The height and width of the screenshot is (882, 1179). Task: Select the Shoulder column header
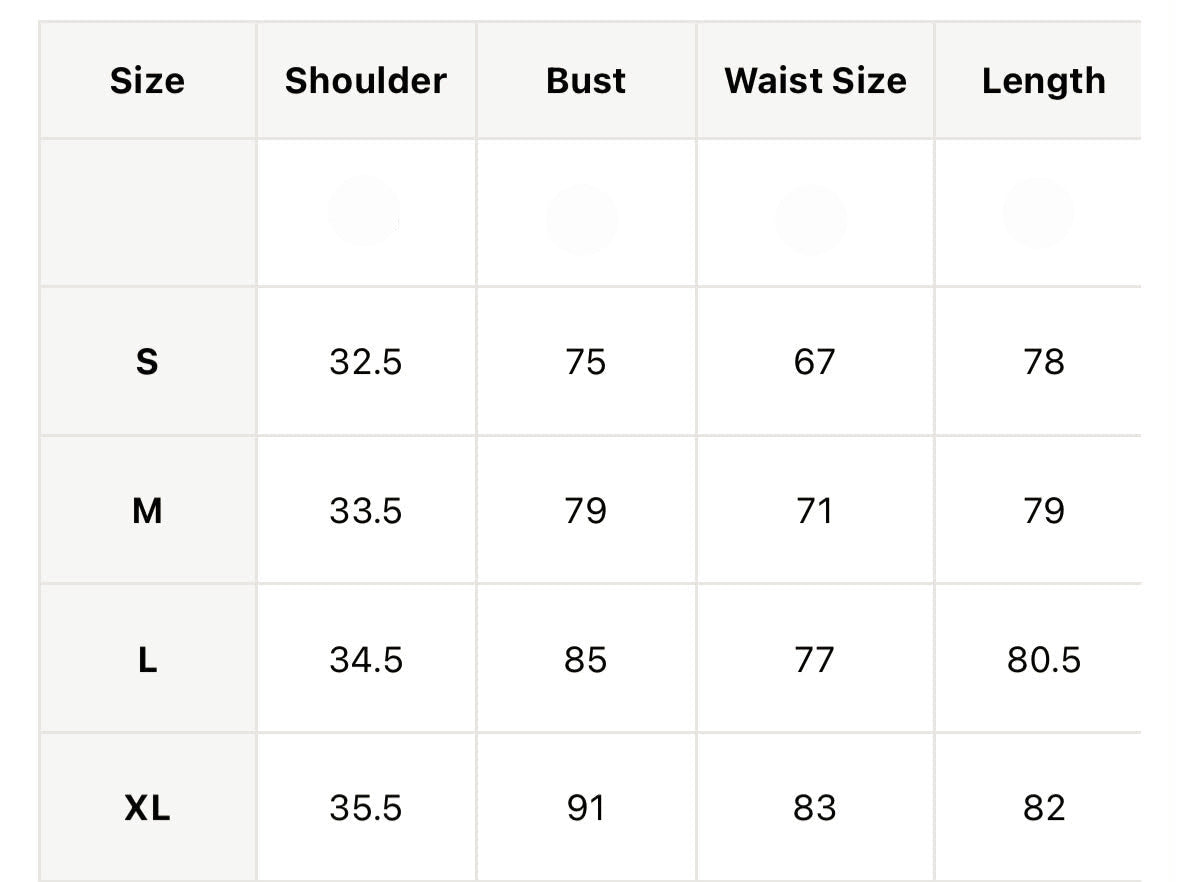click(x=366, y=80)
